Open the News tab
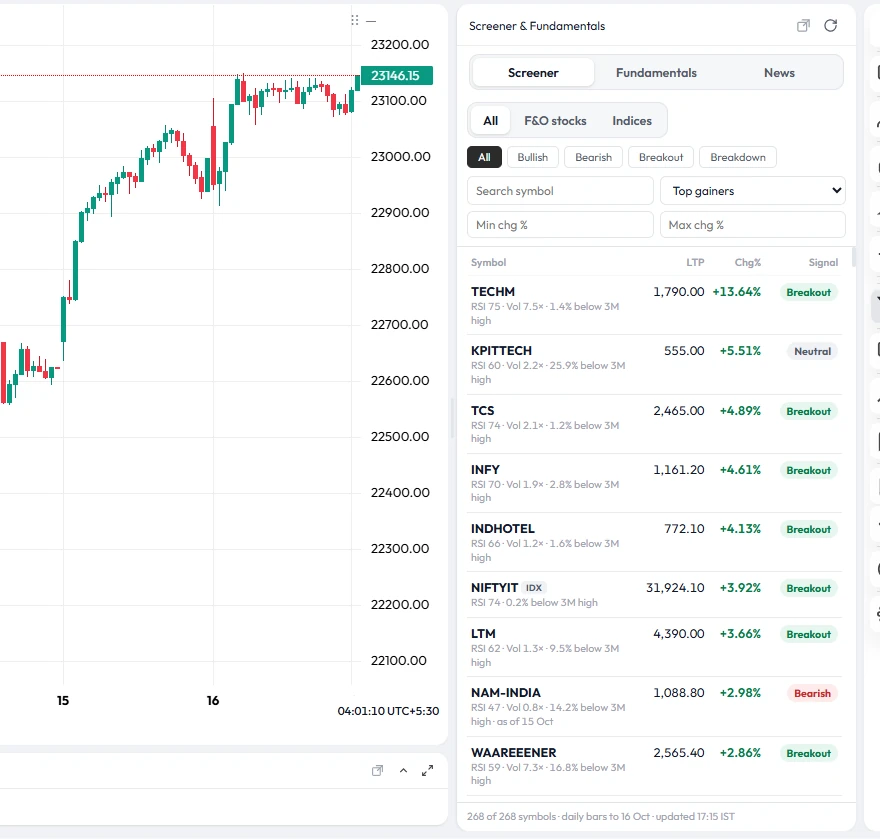This screenshot has height=839, width=880. (x=779, y=73)
